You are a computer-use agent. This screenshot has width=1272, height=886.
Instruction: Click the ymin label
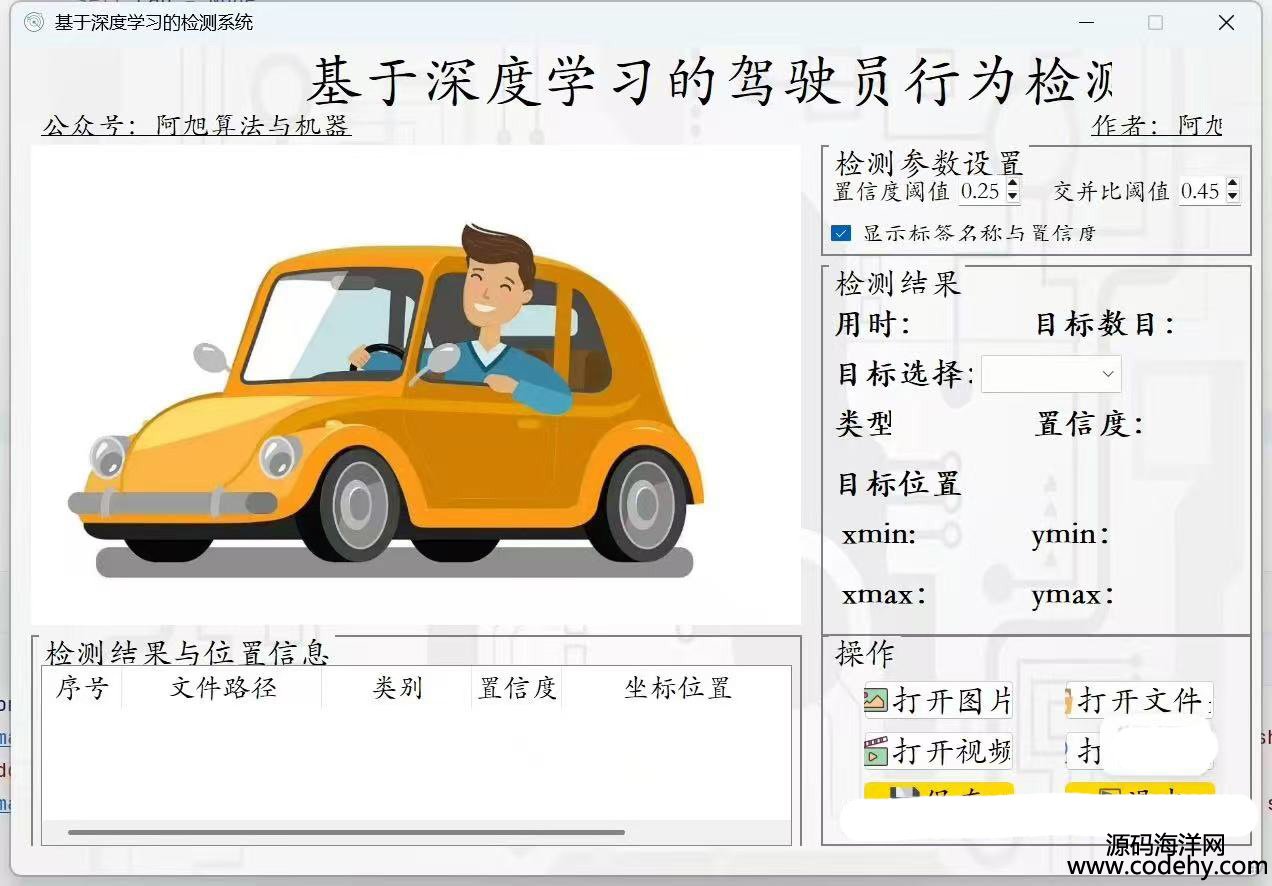pyautogui.click(x=1070, y=535)
